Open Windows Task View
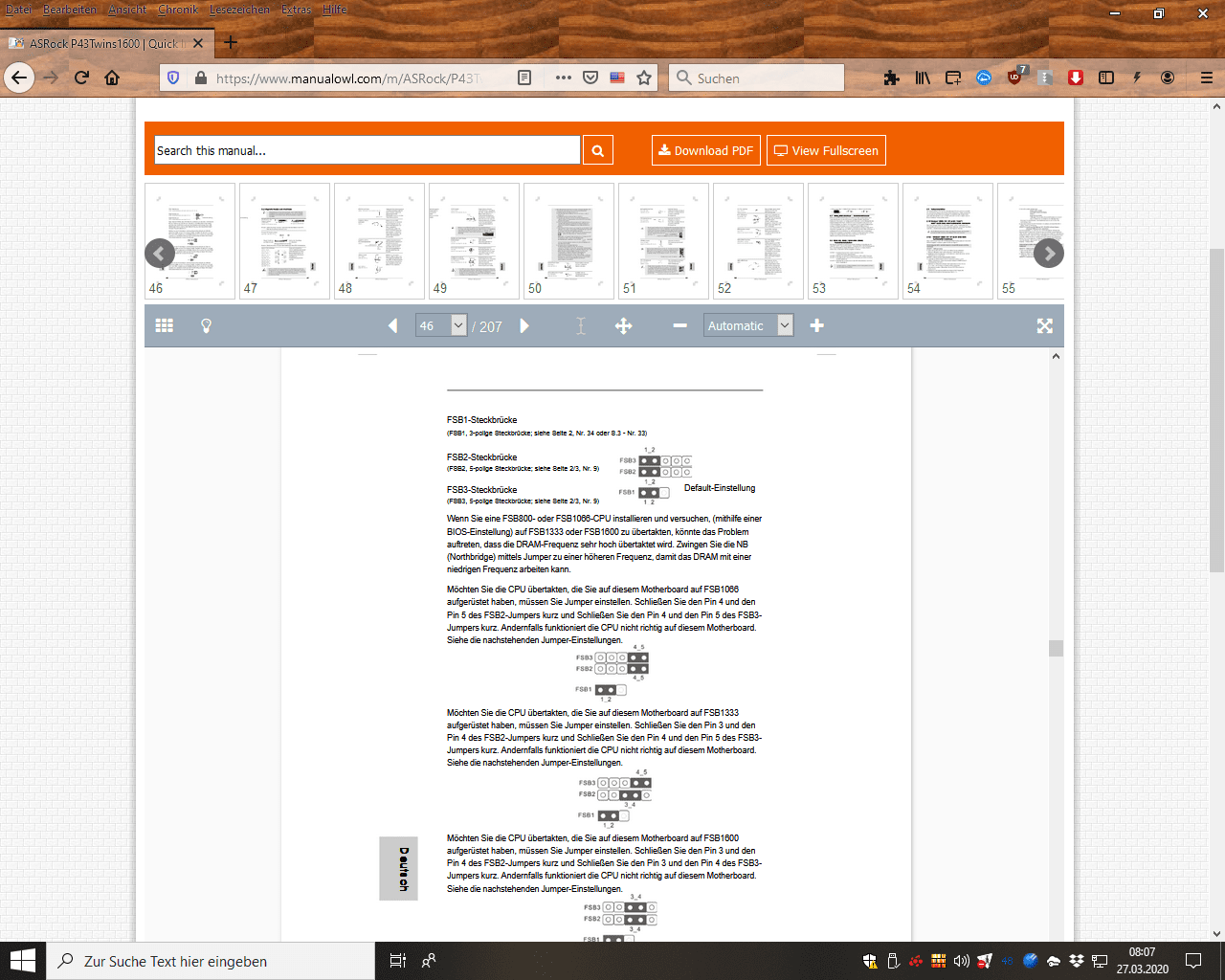Image resolution: width=1225 pixels, height=980 pixels. [398, 961]
